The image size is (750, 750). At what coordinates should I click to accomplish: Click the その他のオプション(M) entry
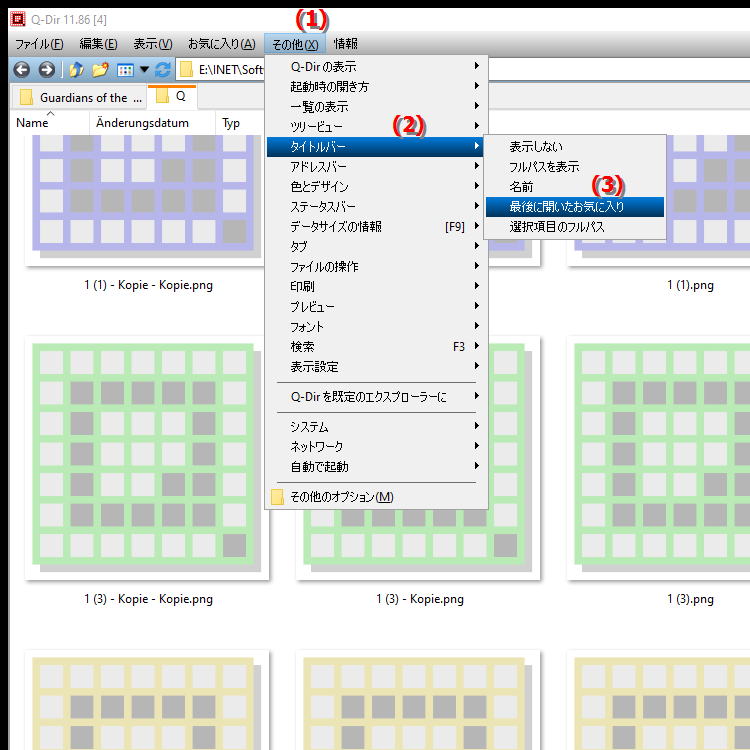click(375, 497)
